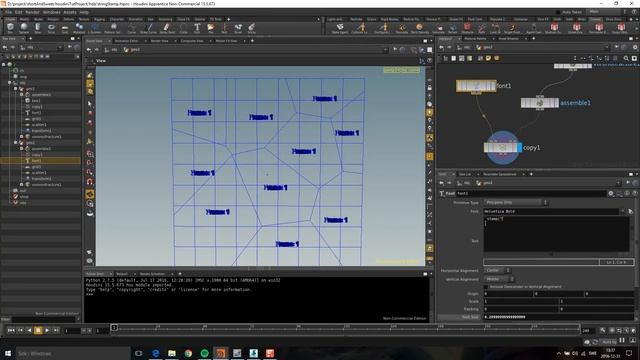Select the Sphere shelf tool
The height and width of the screenshot is (360, 640).
[x=24, y=28]
